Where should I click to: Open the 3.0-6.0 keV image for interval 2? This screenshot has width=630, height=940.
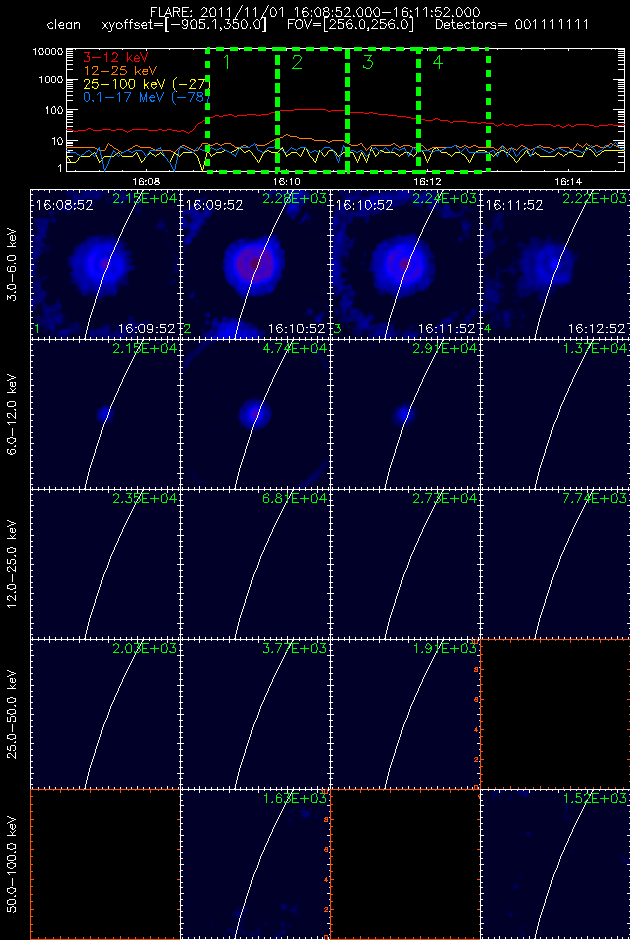pos(255,264)
